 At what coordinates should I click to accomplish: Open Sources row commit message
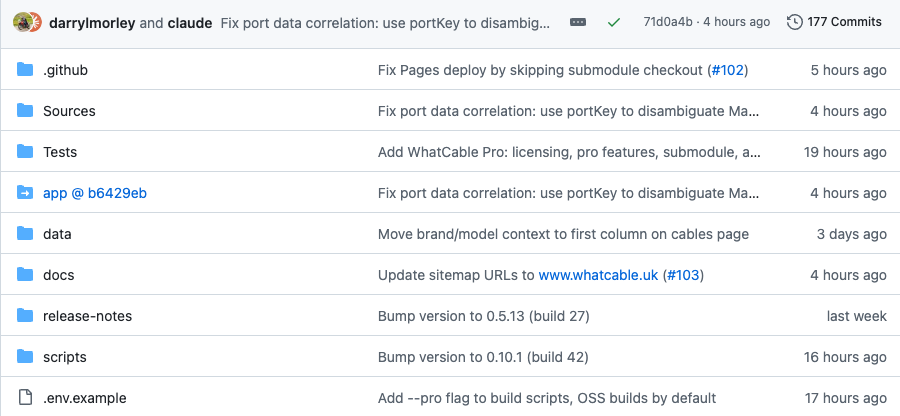[x=568, y=111]
